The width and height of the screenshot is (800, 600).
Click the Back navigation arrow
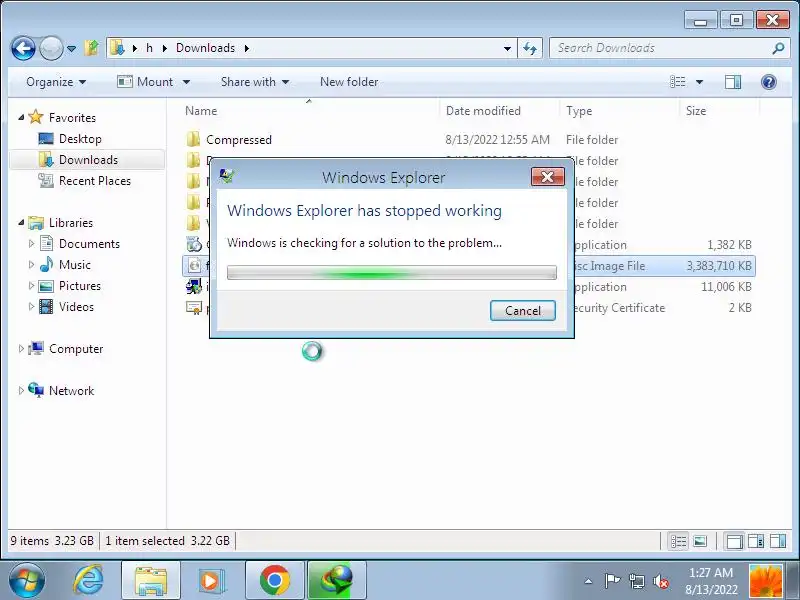click(x=23, y=48)
